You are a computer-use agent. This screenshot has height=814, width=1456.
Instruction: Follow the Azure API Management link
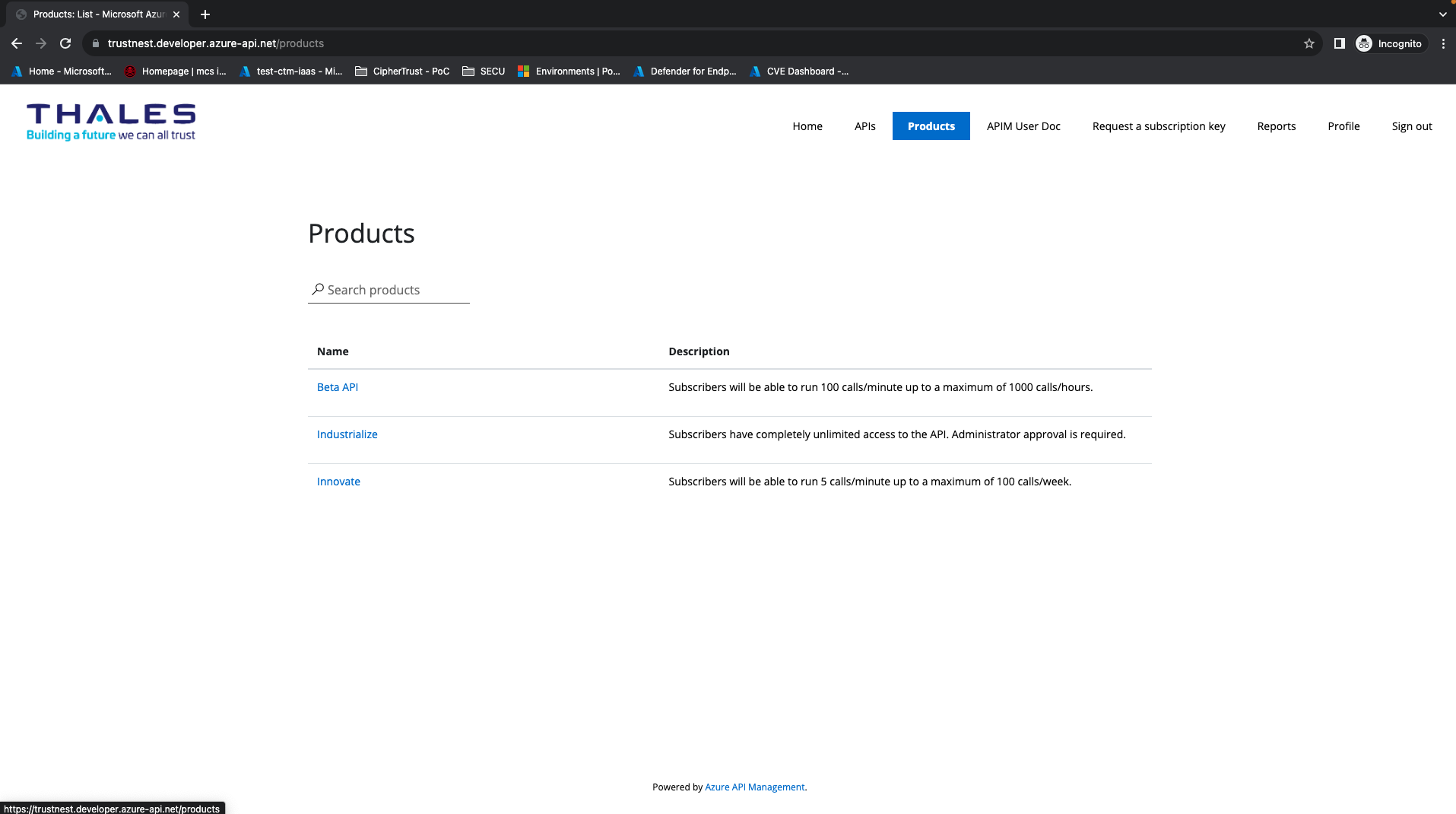[754, 787]
